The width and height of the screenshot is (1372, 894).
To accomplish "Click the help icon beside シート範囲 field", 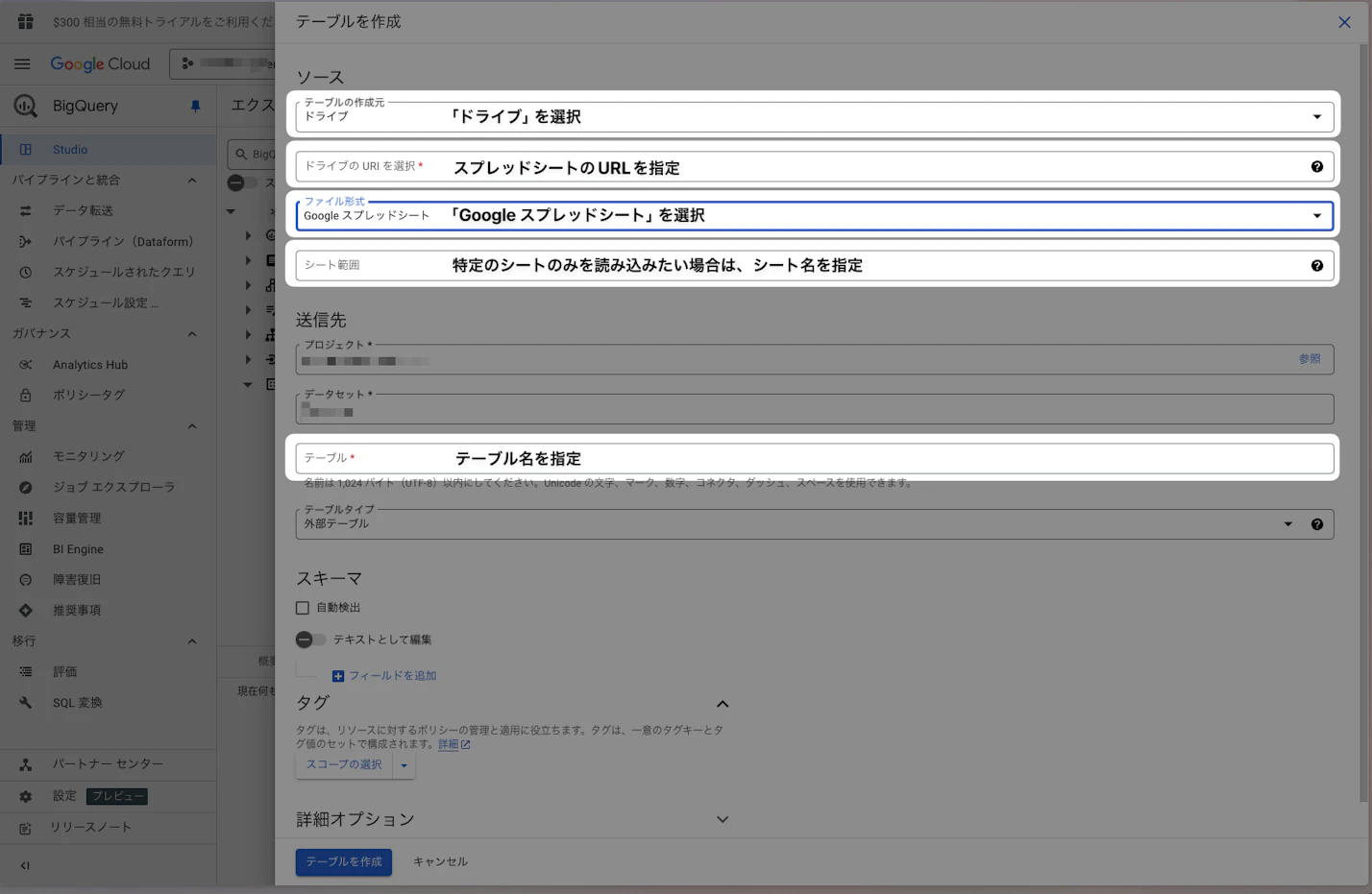I will coord(1316,266).
